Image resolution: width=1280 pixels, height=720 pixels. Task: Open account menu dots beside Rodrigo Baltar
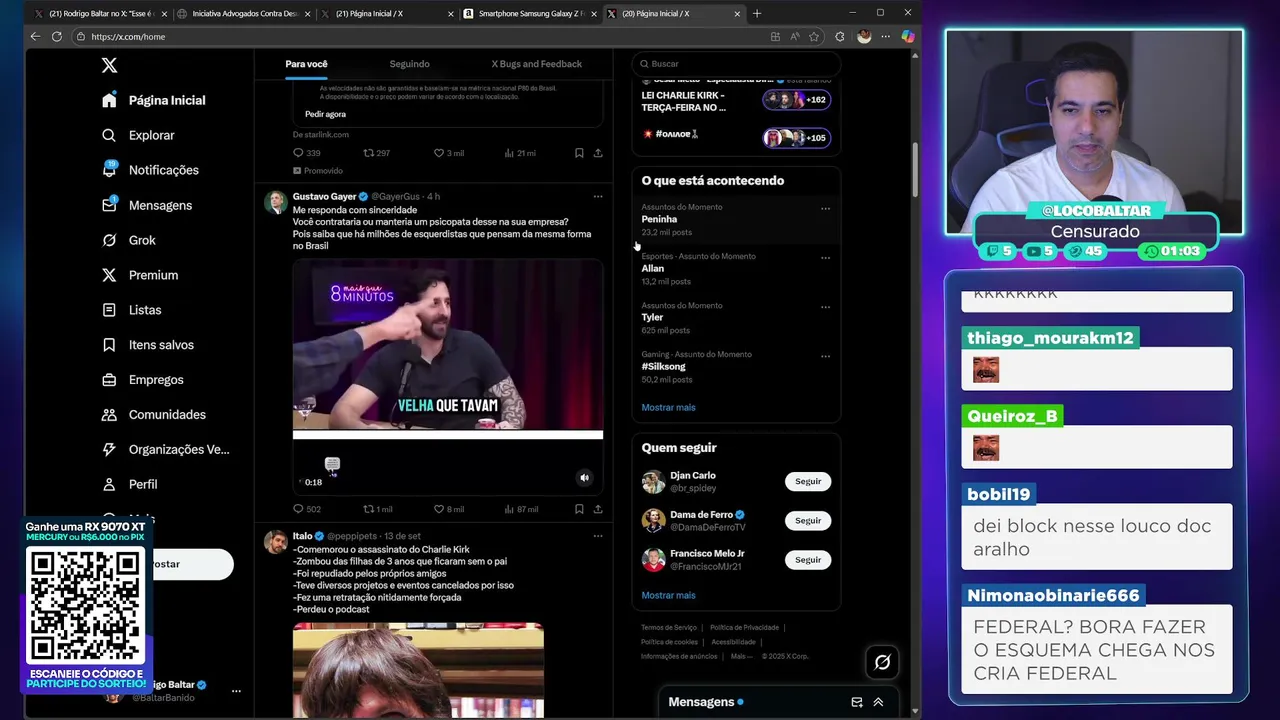tap(236, 691)
